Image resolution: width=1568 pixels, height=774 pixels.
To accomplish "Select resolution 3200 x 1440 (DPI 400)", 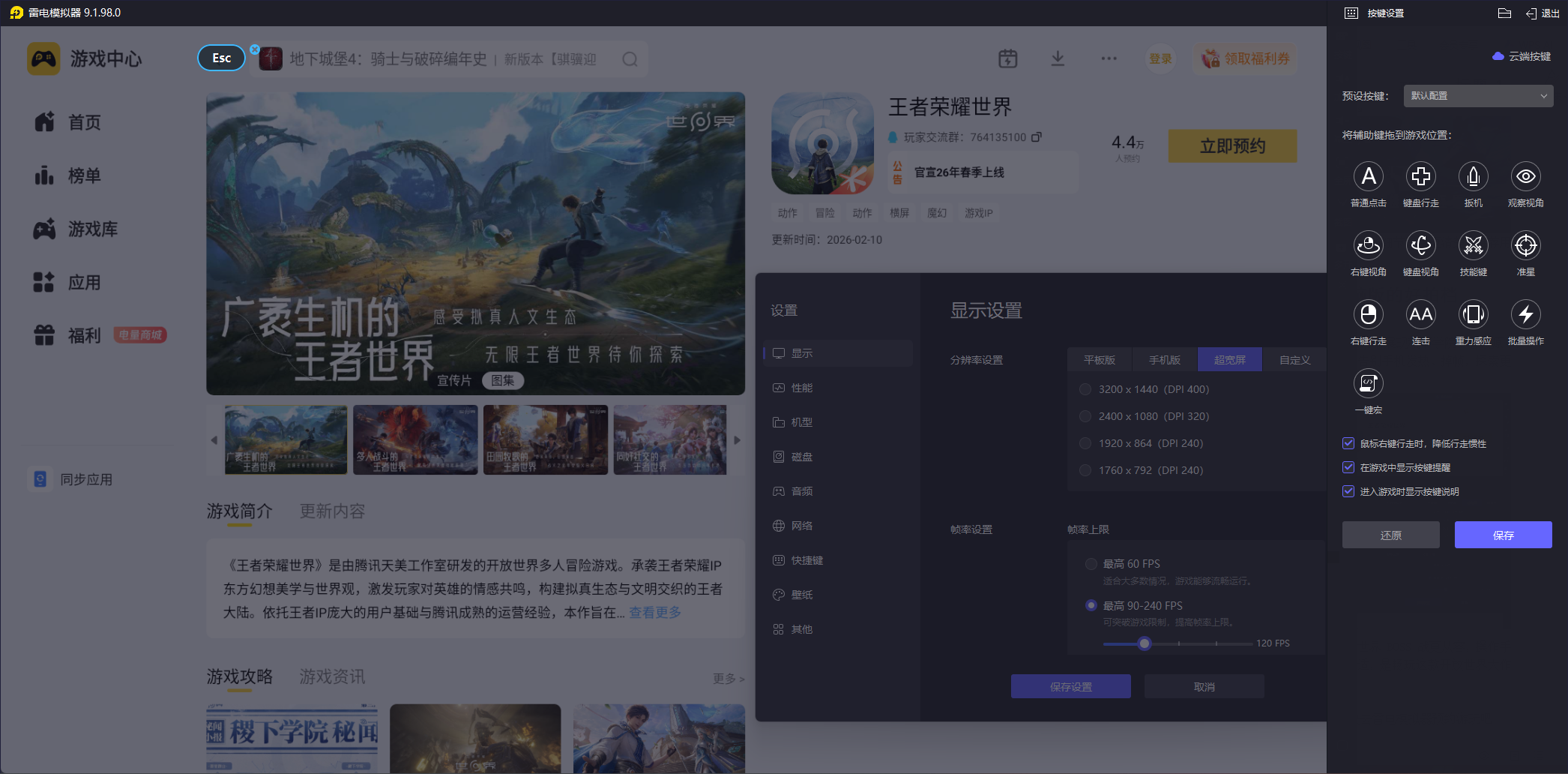I will point(1085,389).
